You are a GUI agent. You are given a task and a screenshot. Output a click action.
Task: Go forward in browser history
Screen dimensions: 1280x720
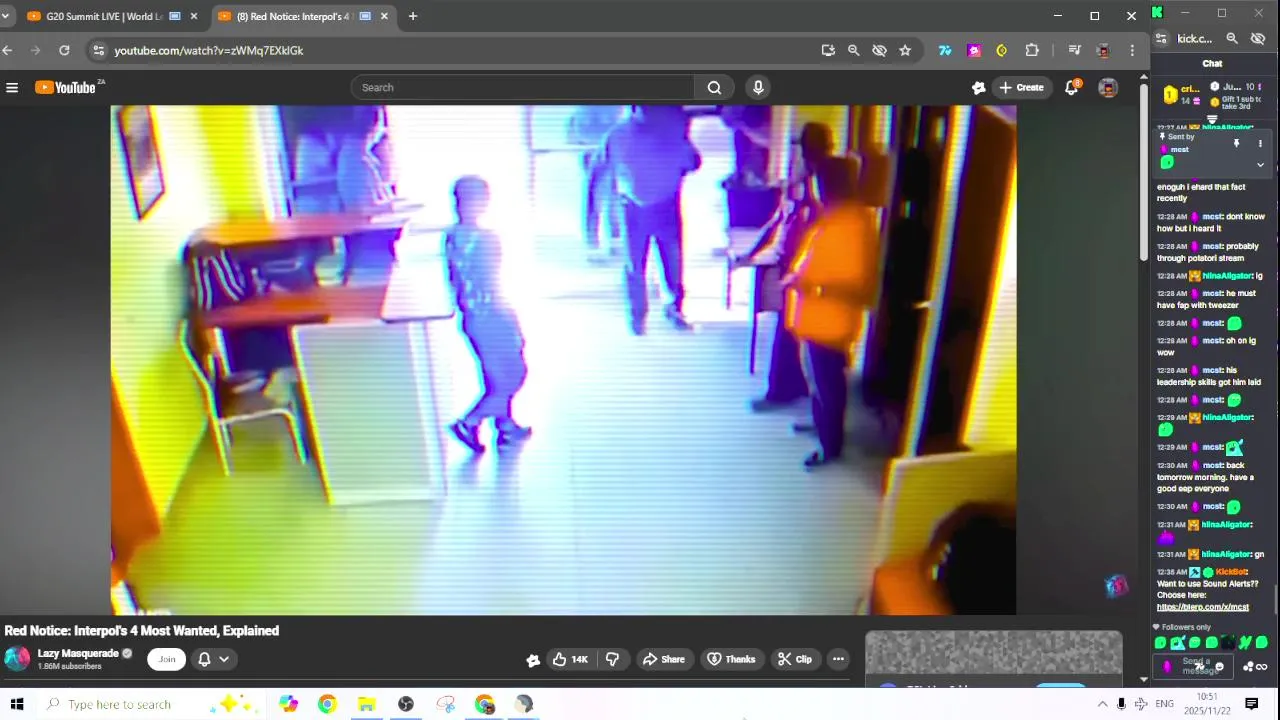tap(36, 50)
